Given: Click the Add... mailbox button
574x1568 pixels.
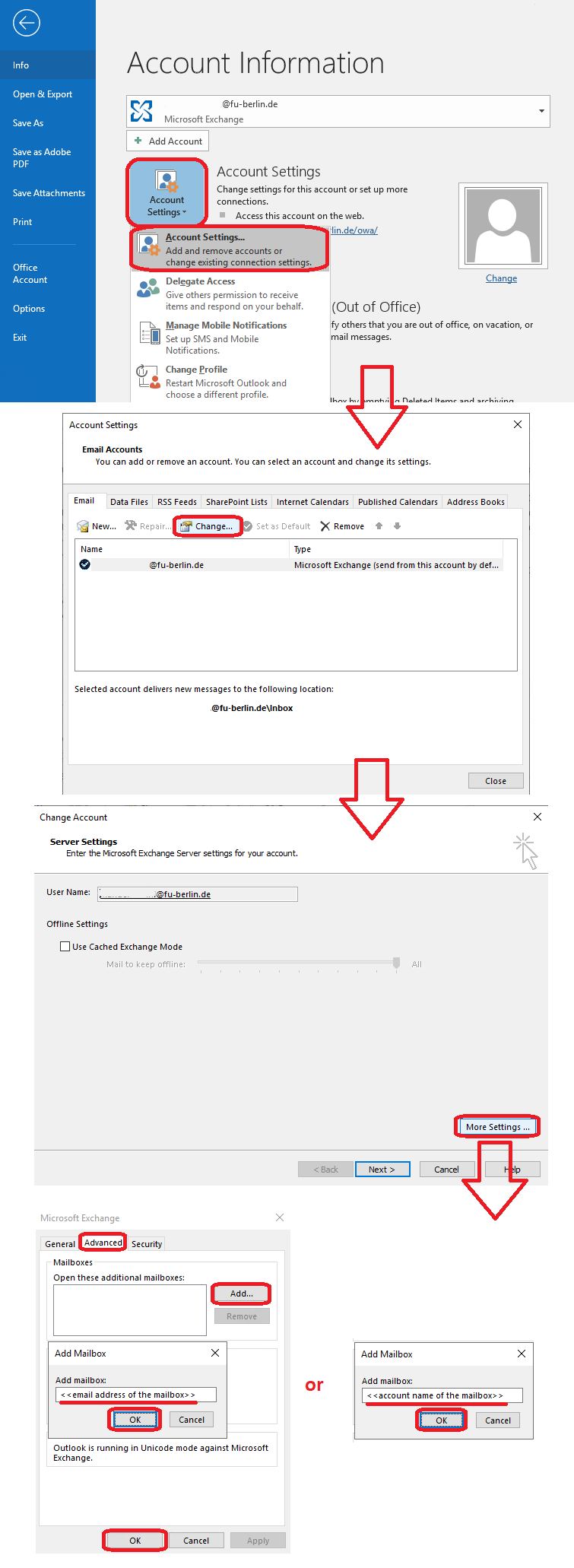Looking at the screenshot, I should point(242,1293).
